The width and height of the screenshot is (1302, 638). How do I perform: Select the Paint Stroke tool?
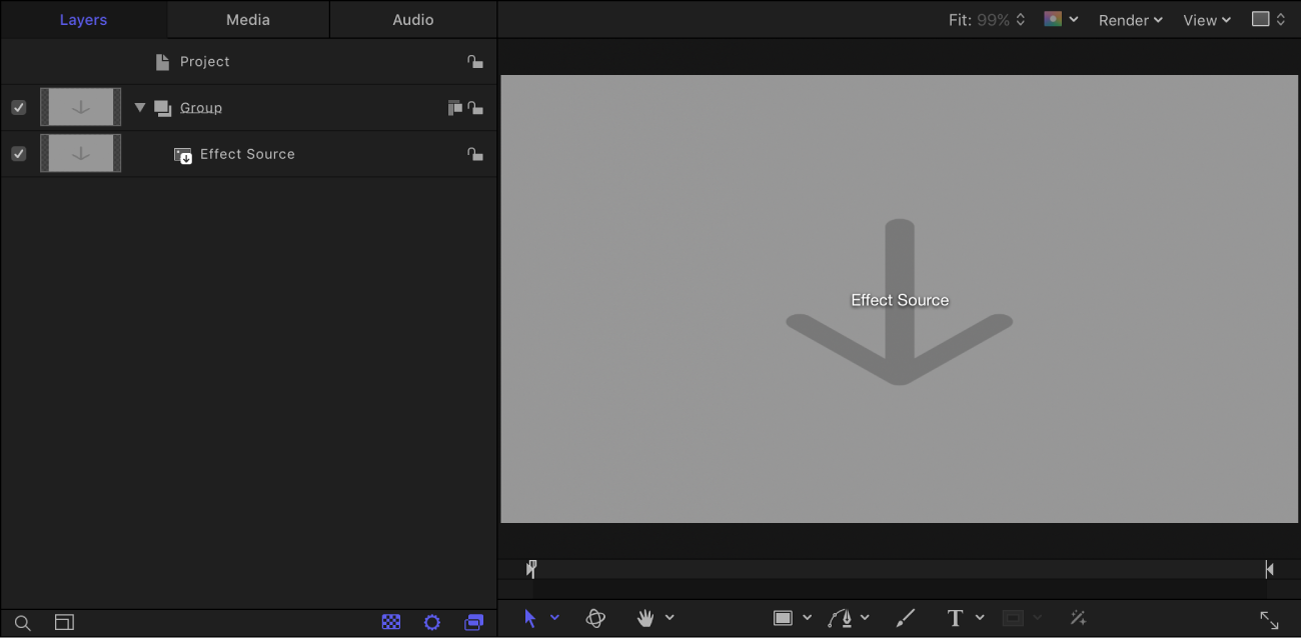point(905,617)
